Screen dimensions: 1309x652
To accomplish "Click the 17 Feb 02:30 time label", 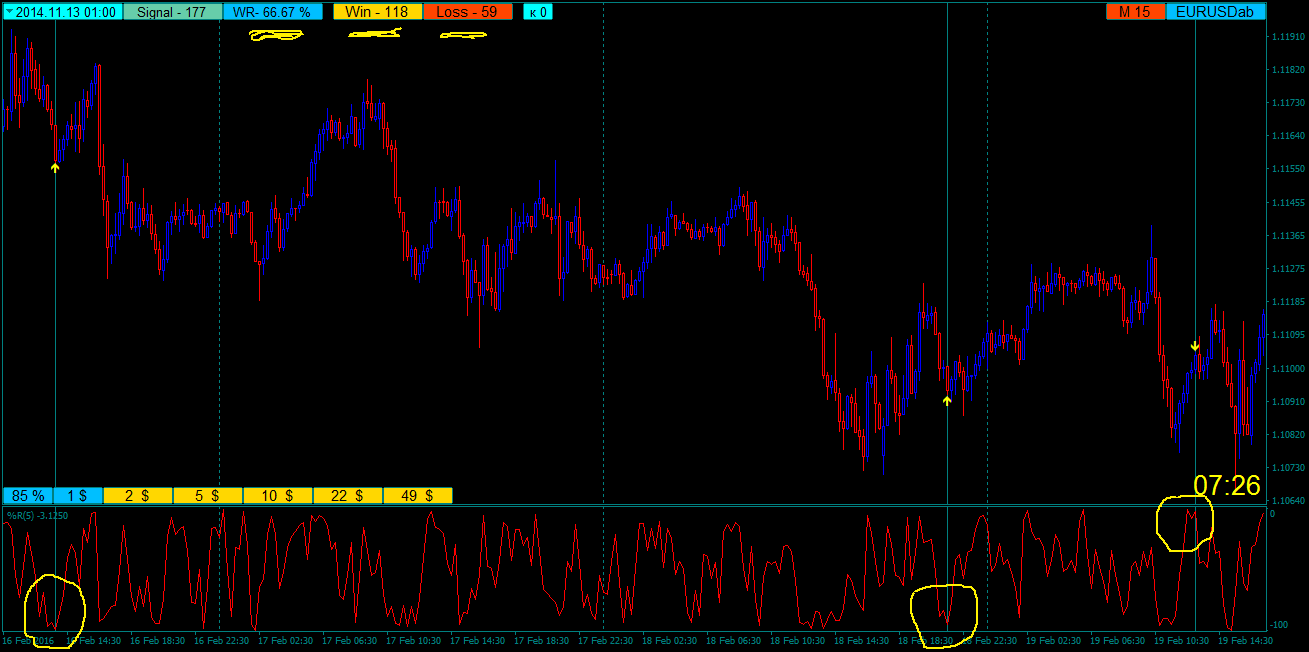I will pyautogui.click(x=286, y=640).
